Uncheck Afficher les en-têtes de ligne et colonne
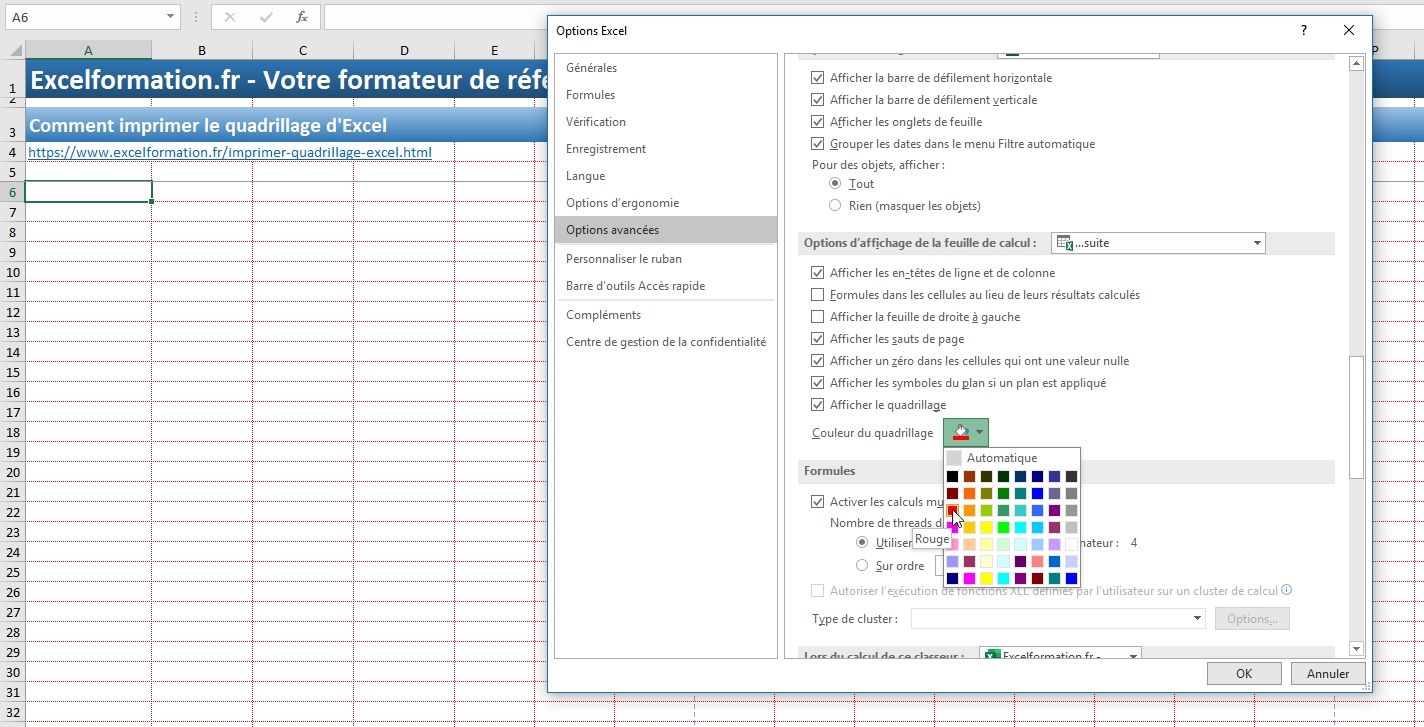The width and height of the screenshot is (1424, 727). [x=817, y=273]
